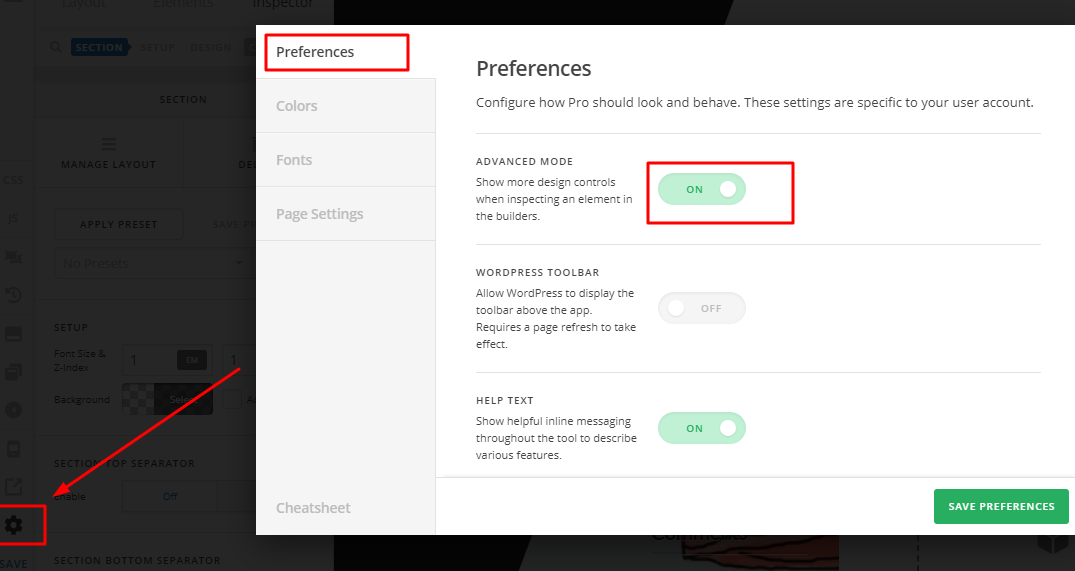The image size is (1075, 571).
Task: Open the undo history clock icon
Action: coord(14,295)
